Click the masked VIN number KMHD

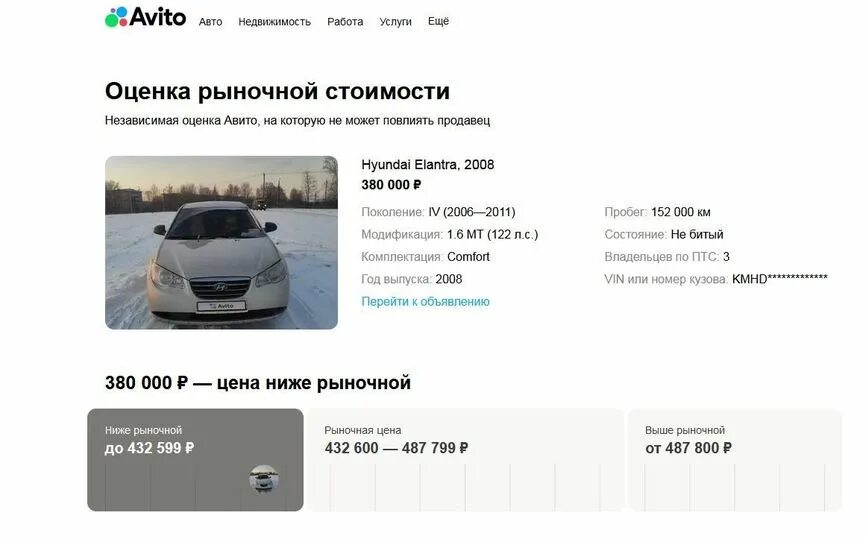click(780, 279)
